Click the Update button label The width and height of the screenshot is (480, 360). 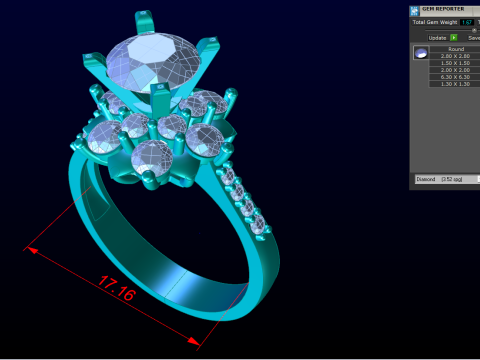click(437, 38)
